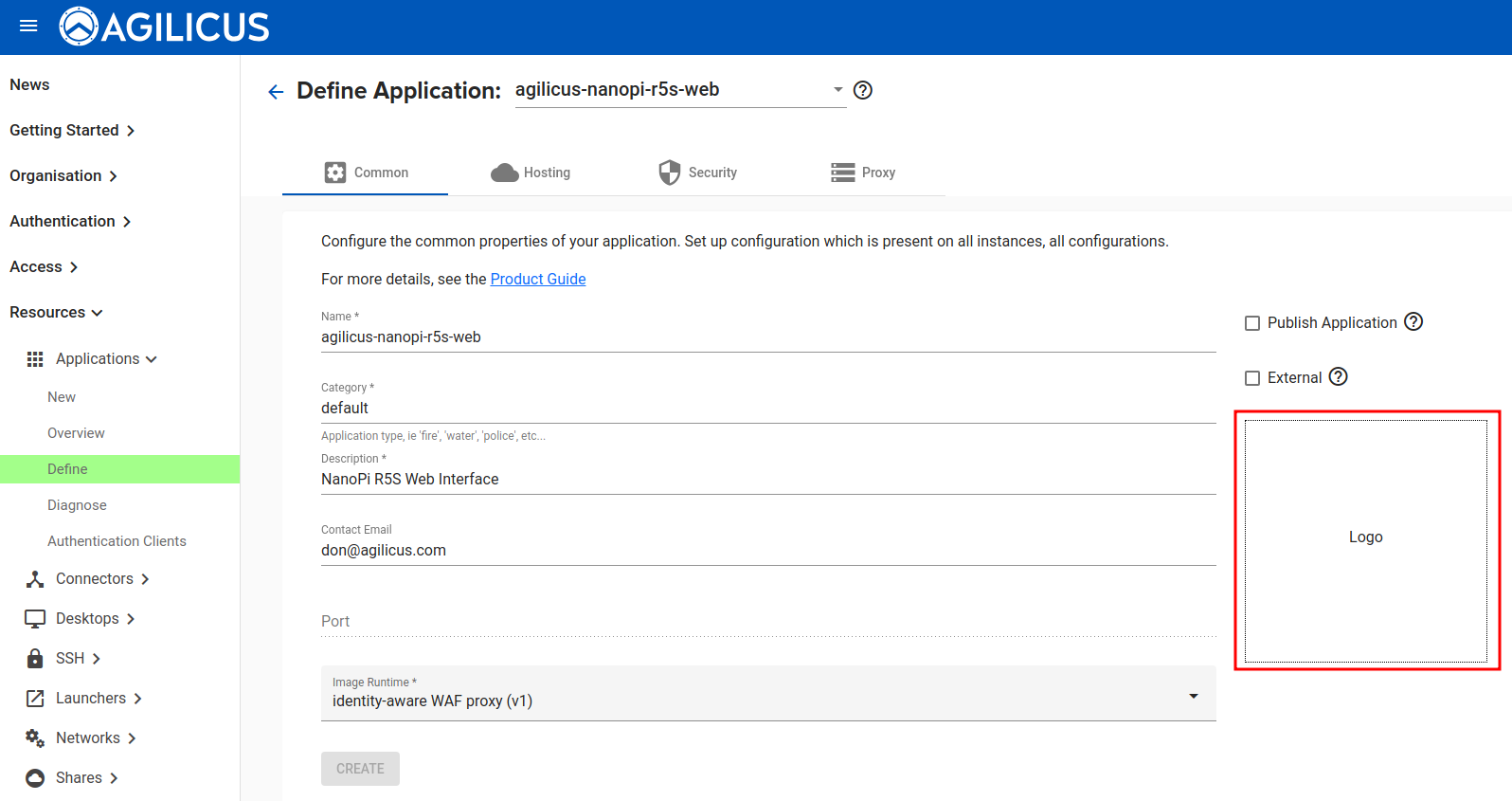Screen dimensions: 1512x801
Task: Go back using the left arrow icon
Action: (x=276, y=92)
